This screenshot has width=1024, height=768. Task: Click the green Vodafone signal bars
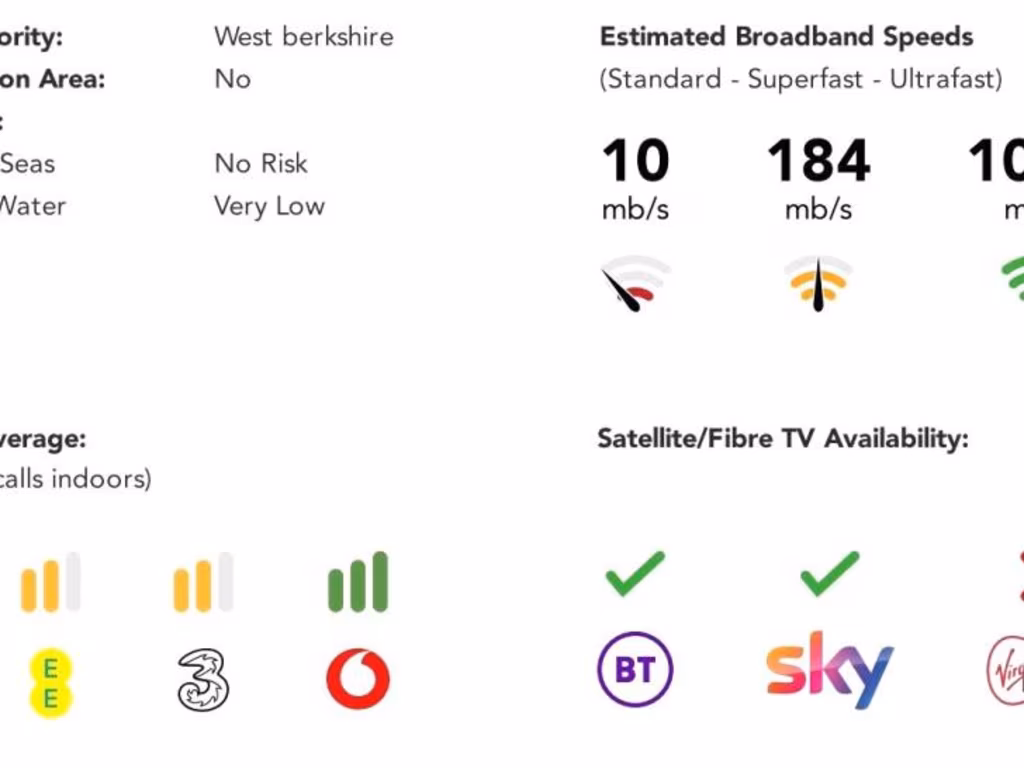point(358,582)
